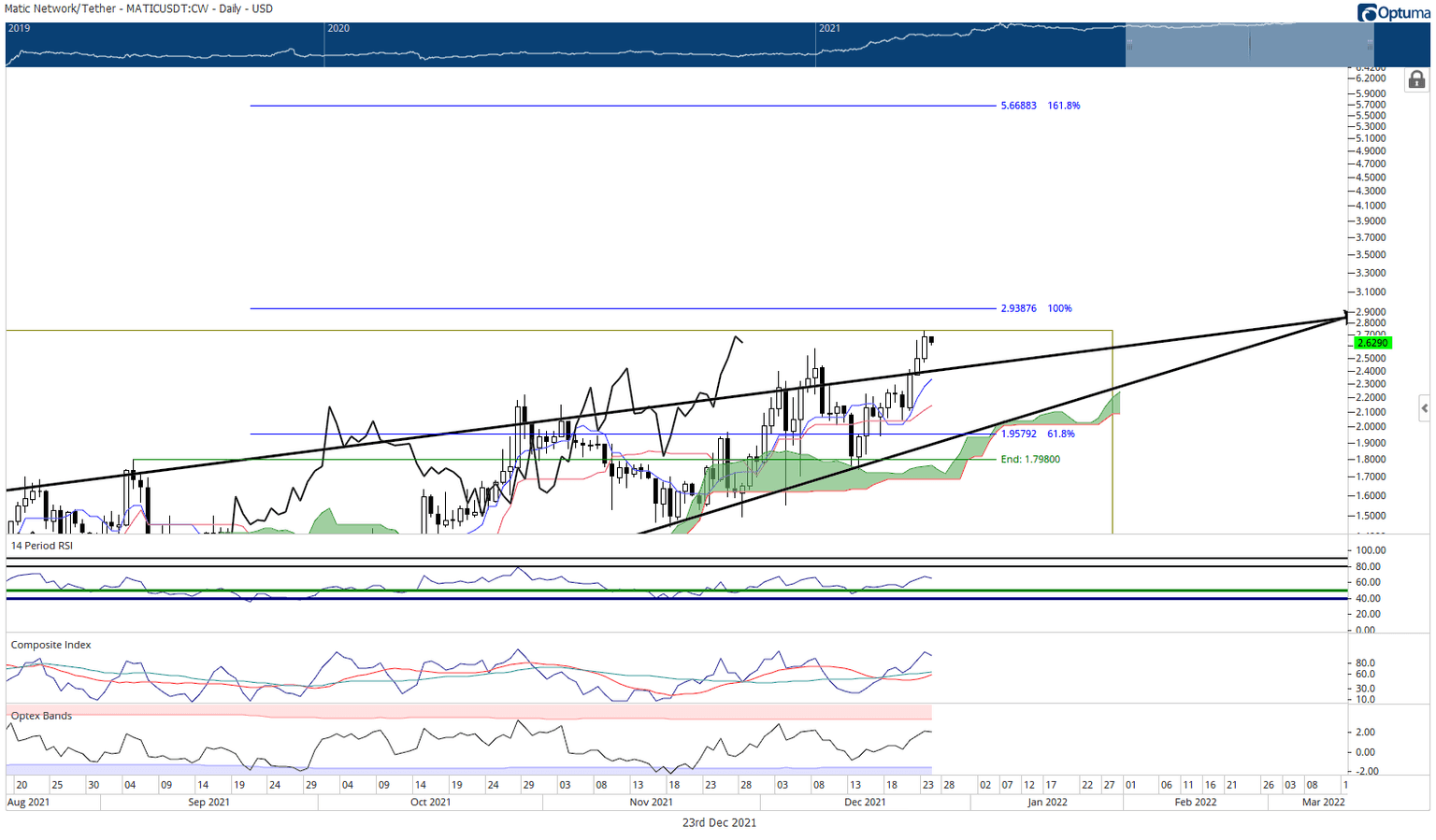Click the Optuma logo
The width and height of the screenshot is (1436, 840).
click(x=1393, y=12)
